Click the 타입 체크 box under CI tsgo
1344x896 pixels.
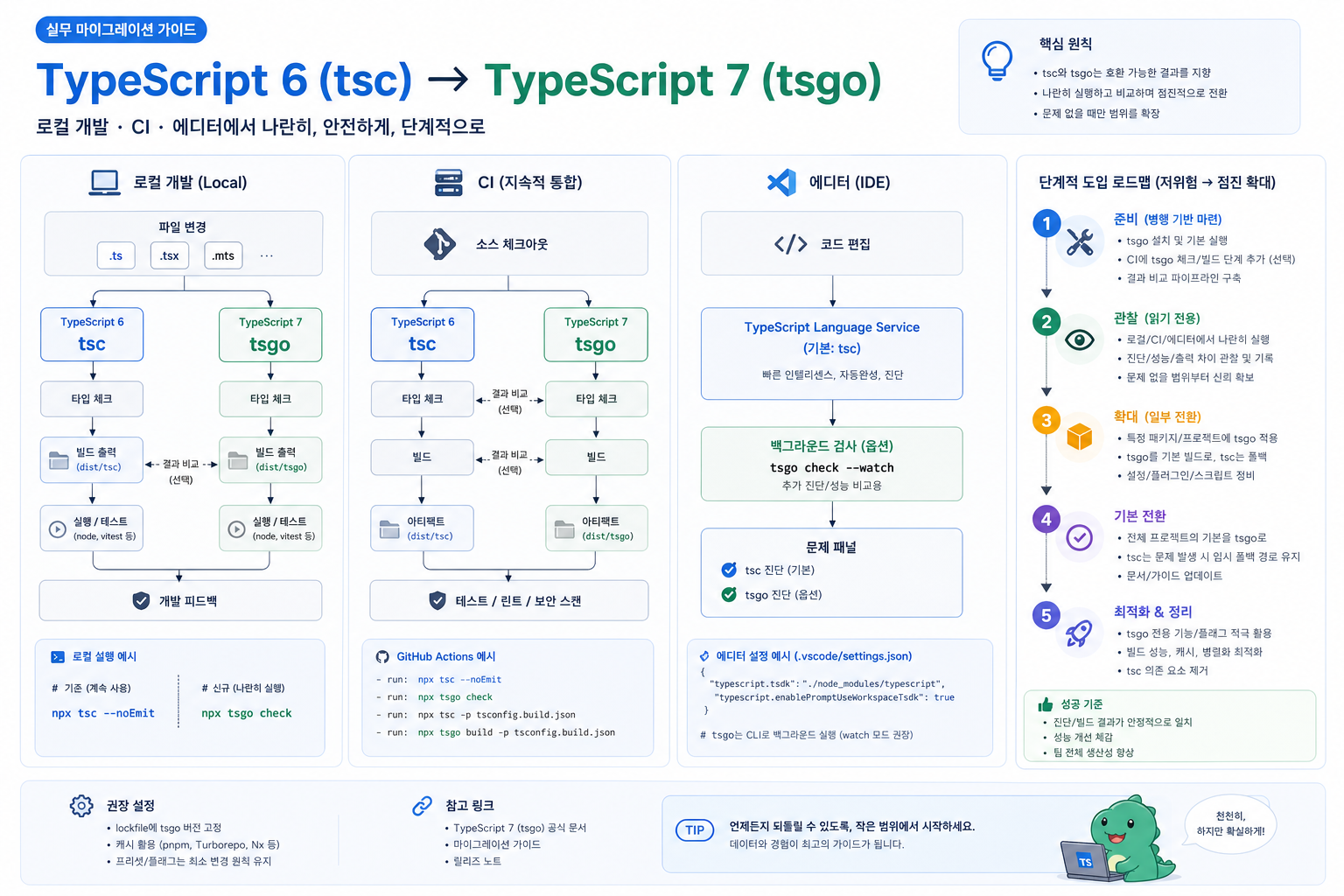tap(596, 399)
